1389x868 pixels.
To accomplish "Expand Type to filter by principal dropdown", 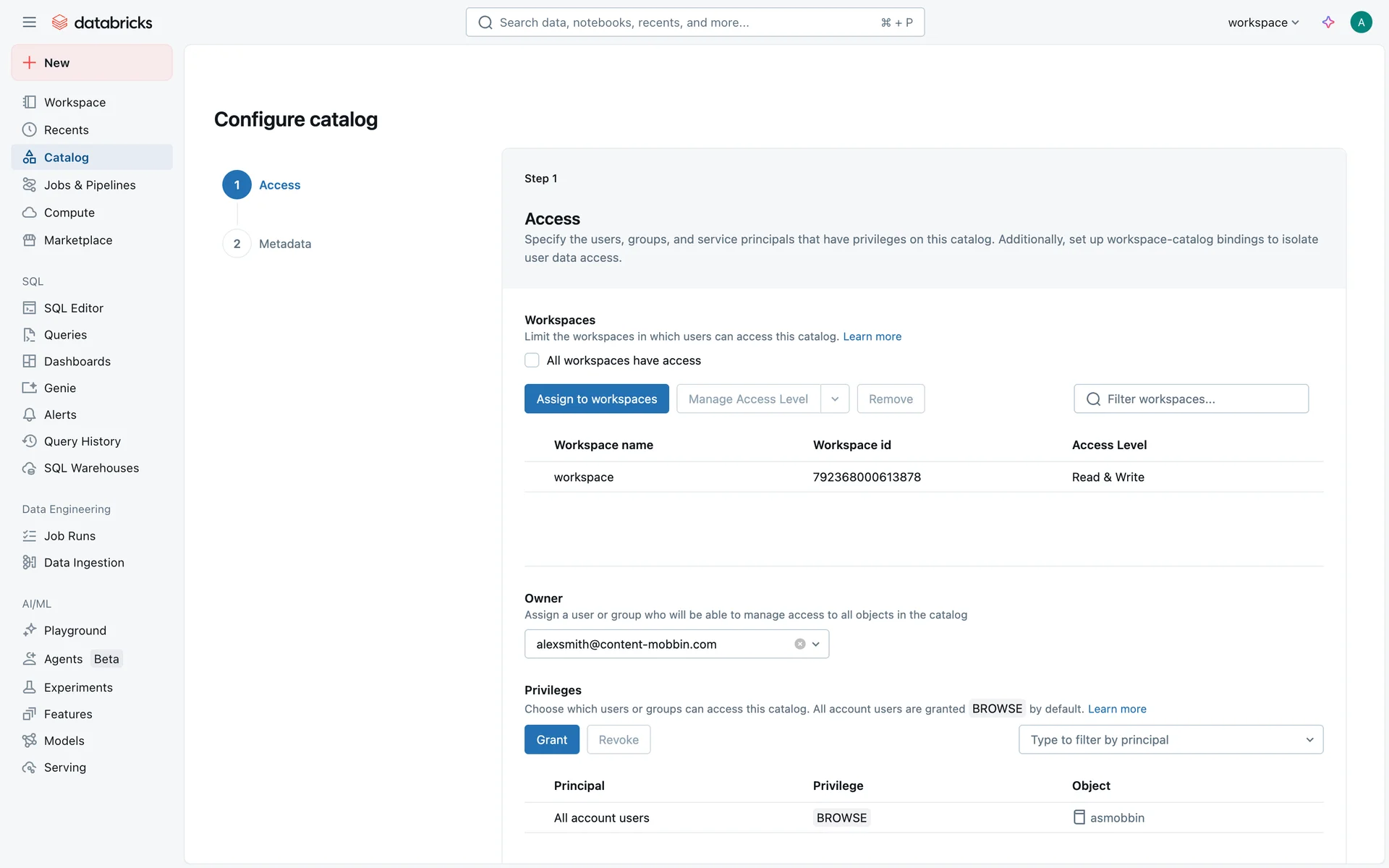I will (x=1309, y=739).
